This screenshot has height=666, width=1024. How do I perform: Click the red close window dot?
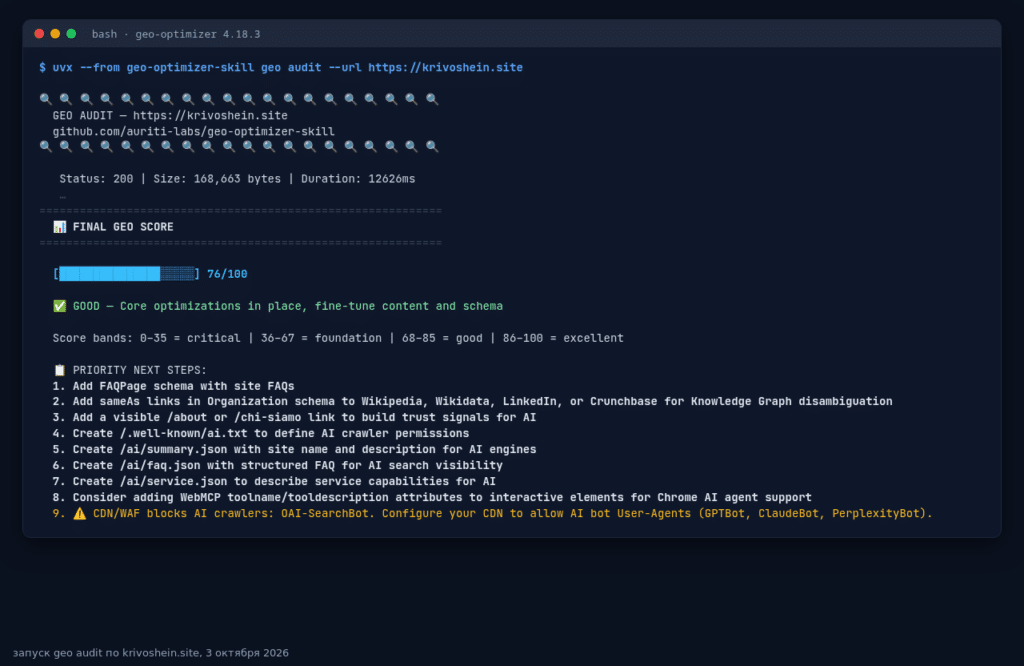[39, 33]
